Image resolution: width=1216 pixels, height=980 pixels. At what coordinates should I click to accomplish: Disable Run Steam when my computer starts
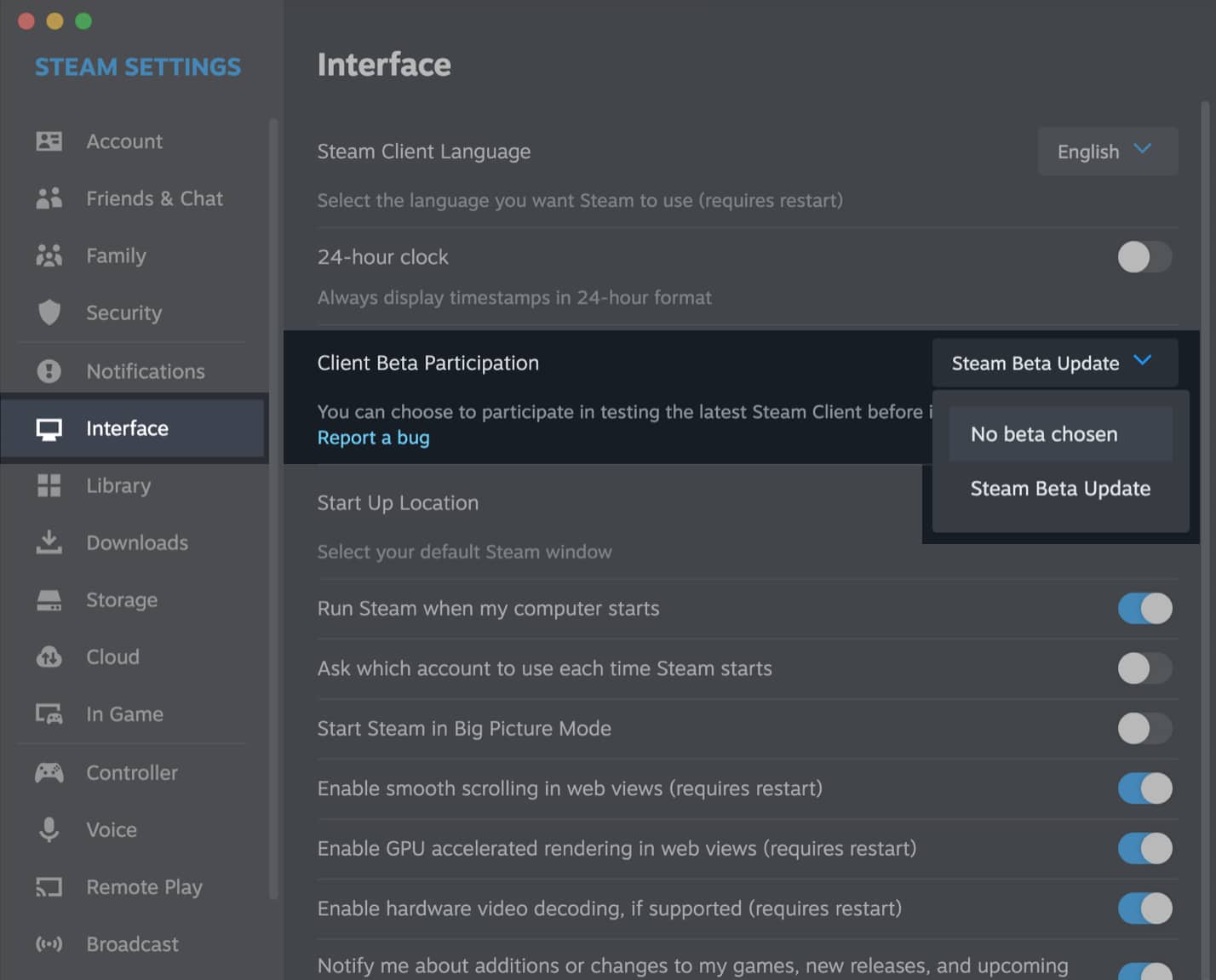[1144, 608]
